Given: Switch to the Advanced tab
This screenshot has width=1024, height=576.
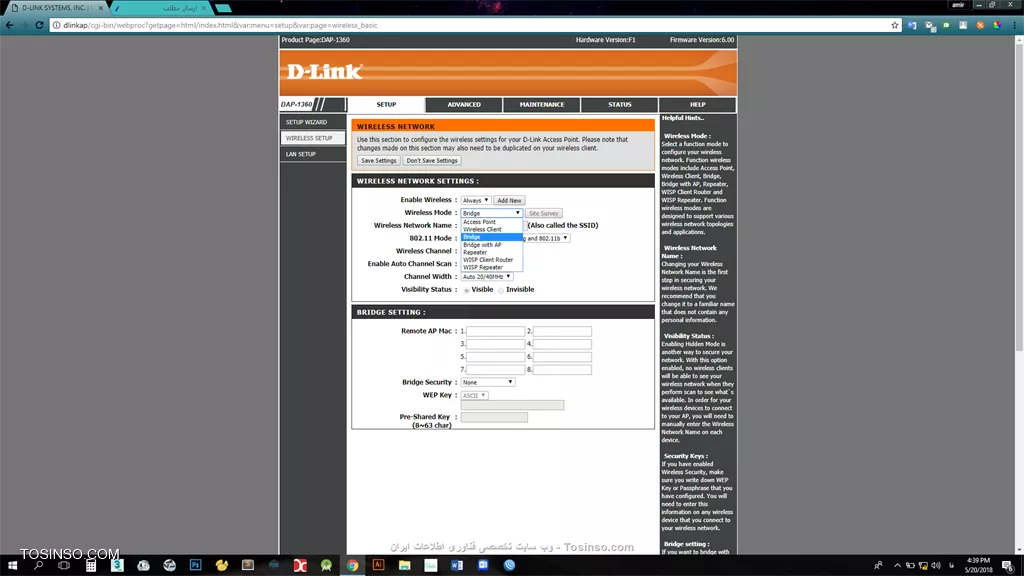Looking at the screenshot, I should (464, 104).
